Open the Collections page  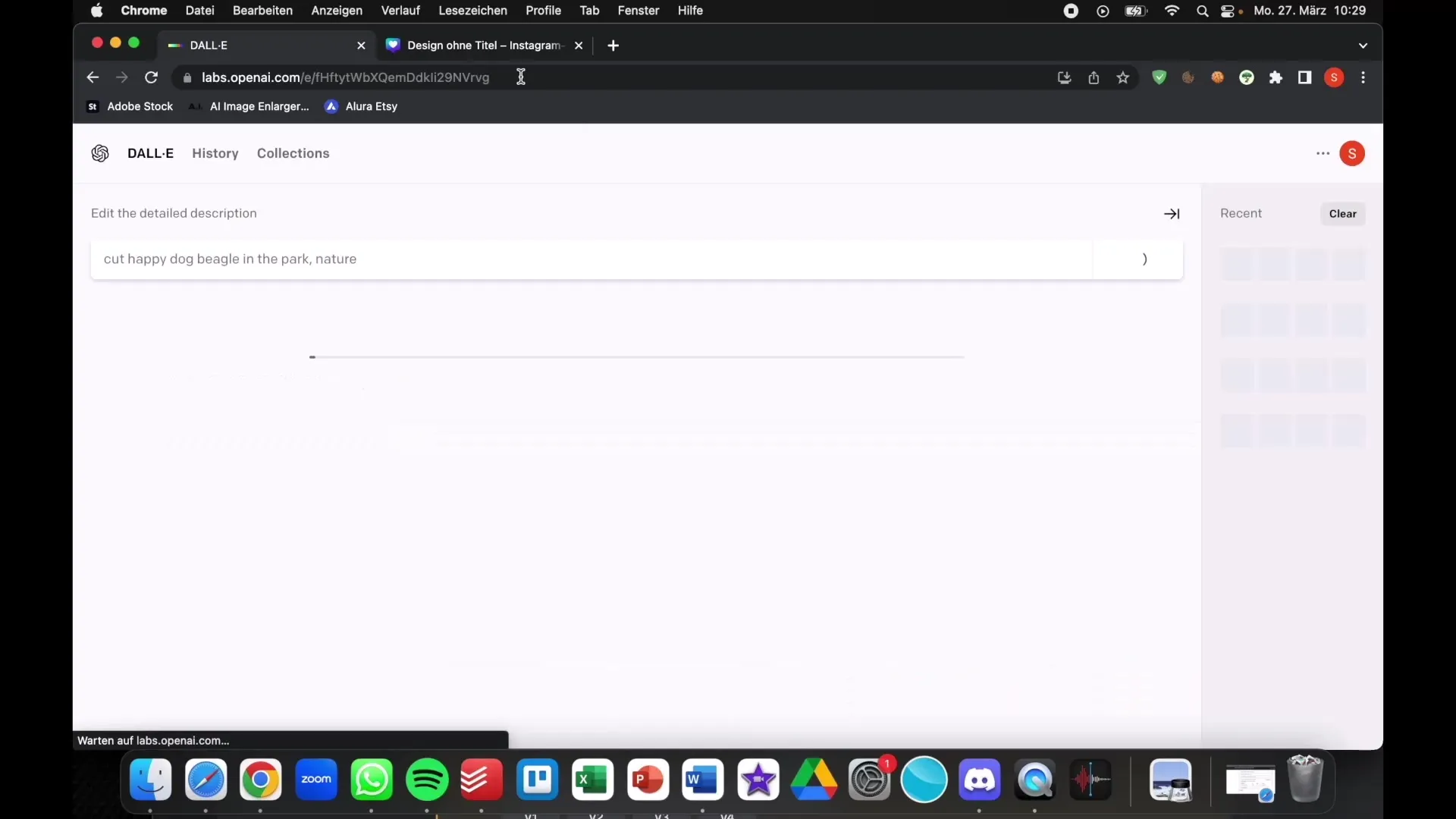(x=293, y=153)
